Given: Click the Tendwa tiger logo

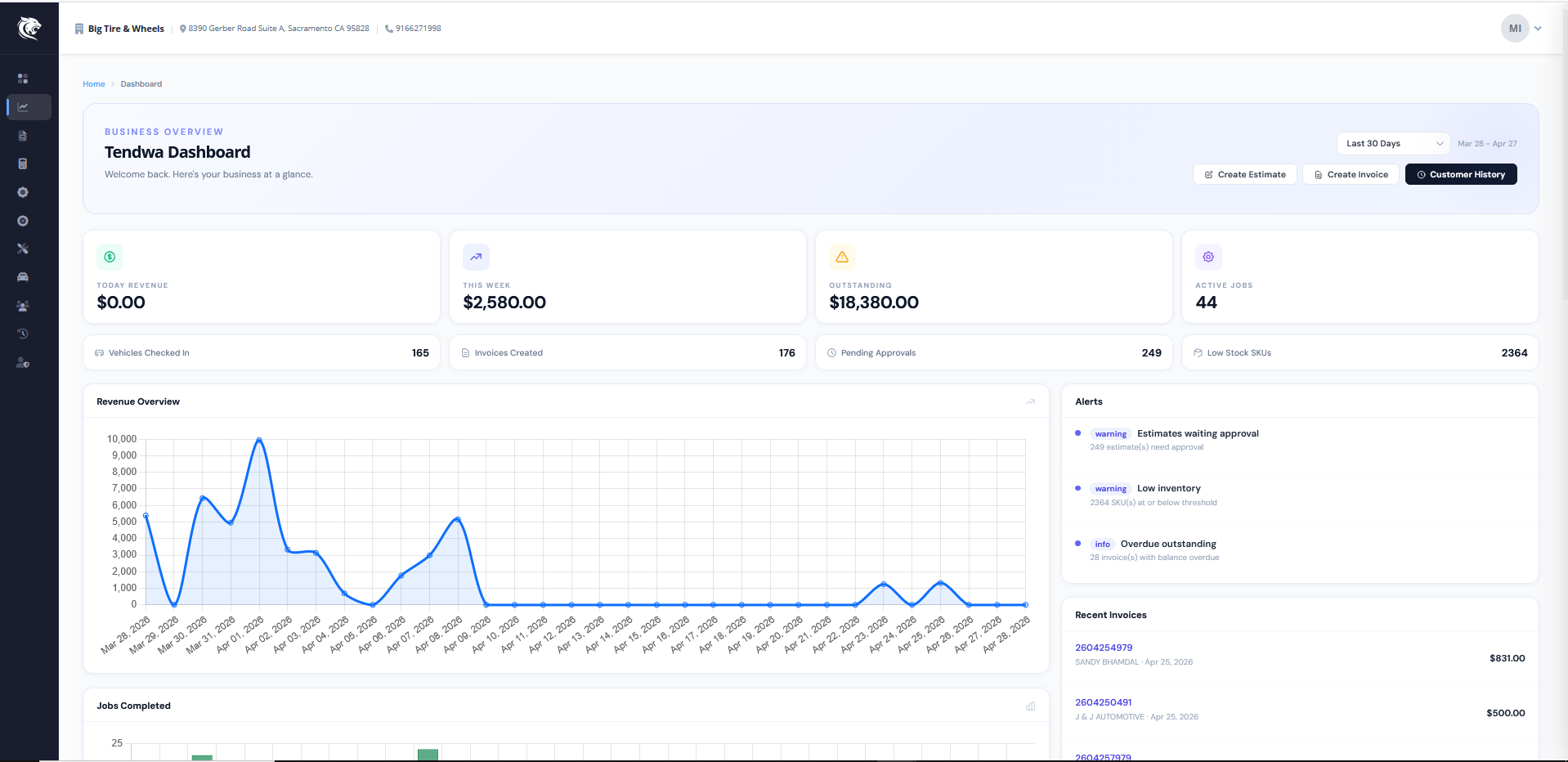Looking at the screenshot, I should point(29,29).
